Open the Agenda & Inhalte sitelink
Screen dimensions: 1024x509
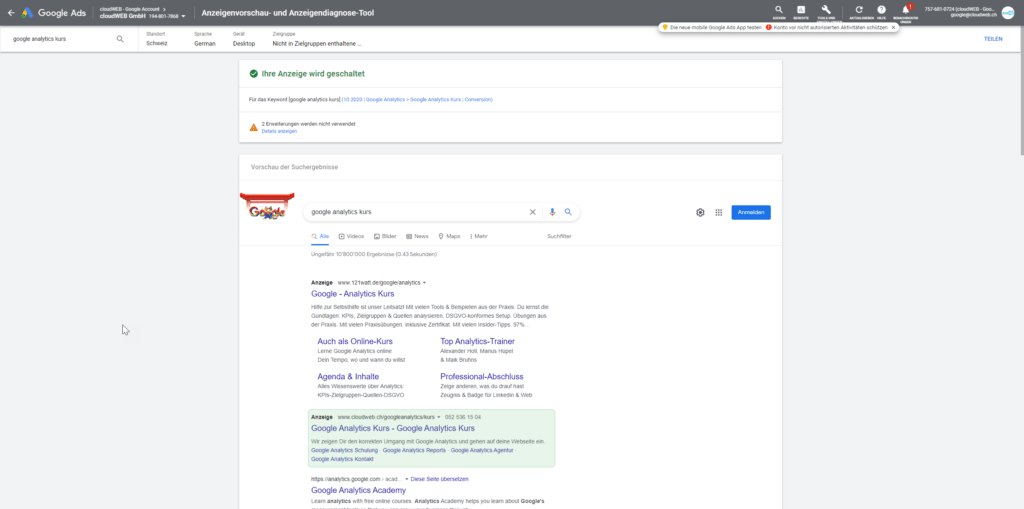pos(348,376)
